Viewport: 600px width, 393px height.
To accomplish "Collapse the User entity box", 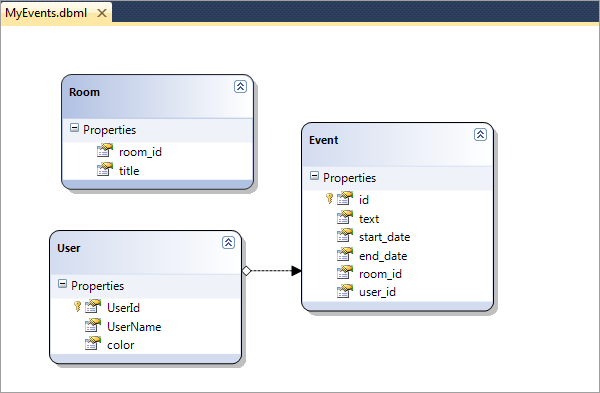I will [x=228, y=243].
